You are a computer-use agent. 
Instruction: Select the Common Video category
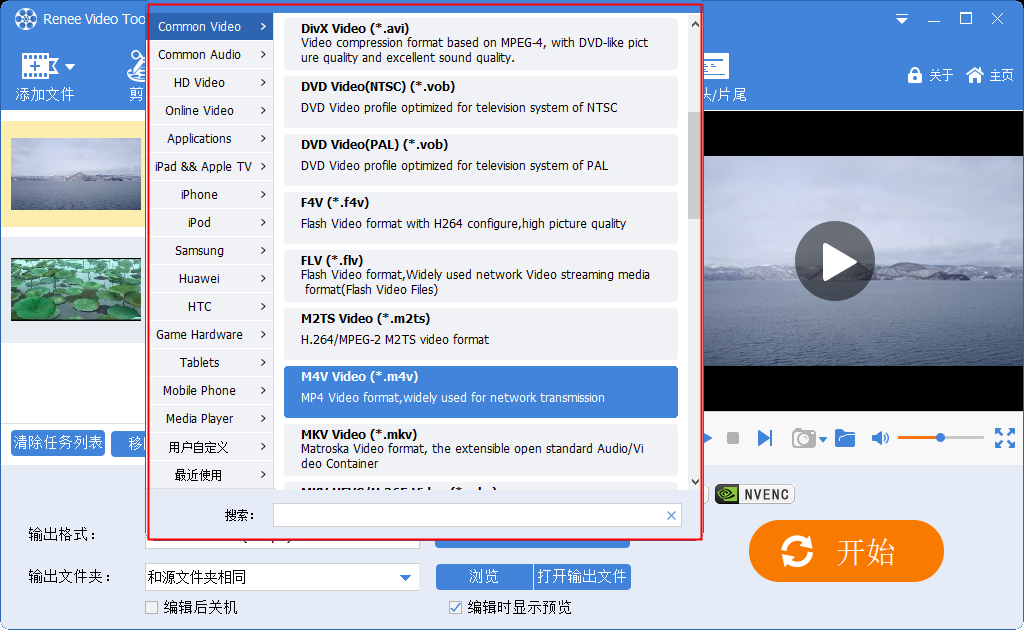pos(212,27)
